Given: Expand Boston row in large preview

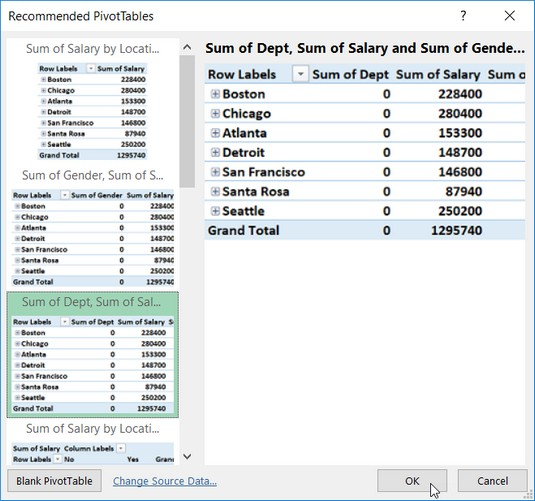Looking at the screenshot, I should [215, 94].
